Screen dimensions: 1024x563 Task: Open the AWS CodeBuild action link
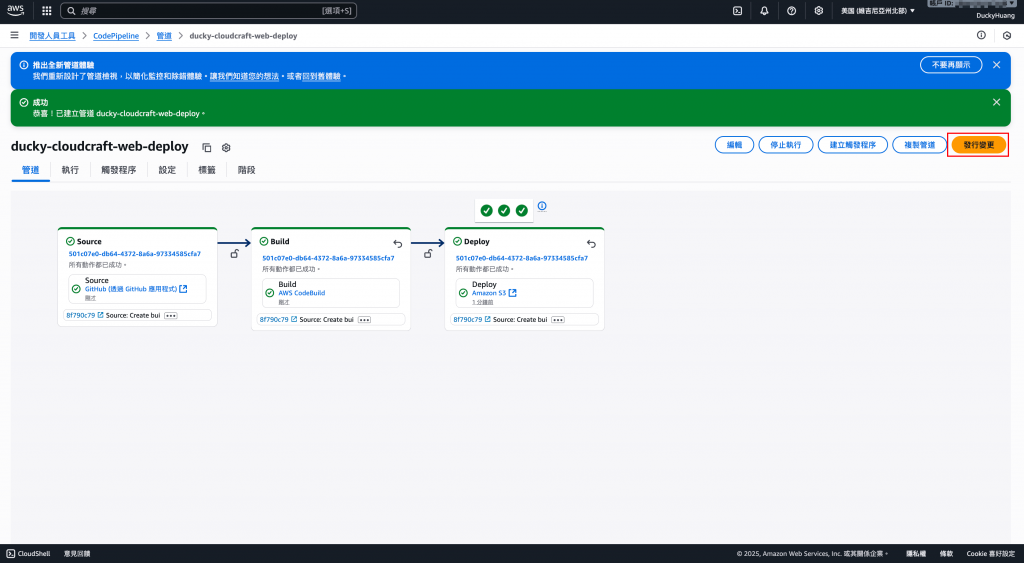[x=302, y=293]
